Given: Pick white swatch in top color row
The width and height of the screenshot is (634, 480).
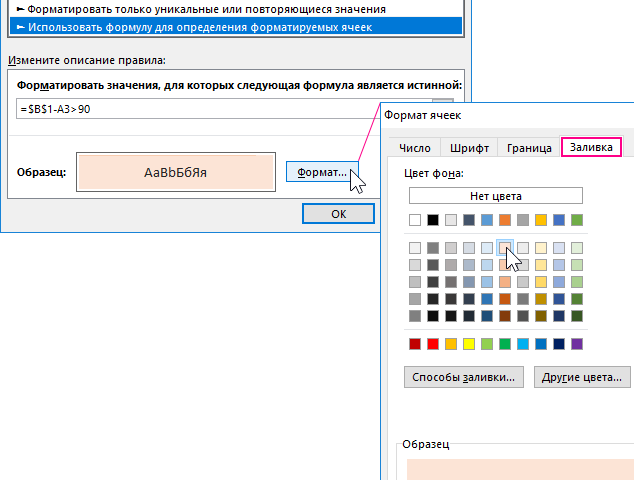Looking at the screenshot, I should tap(415, 220).
